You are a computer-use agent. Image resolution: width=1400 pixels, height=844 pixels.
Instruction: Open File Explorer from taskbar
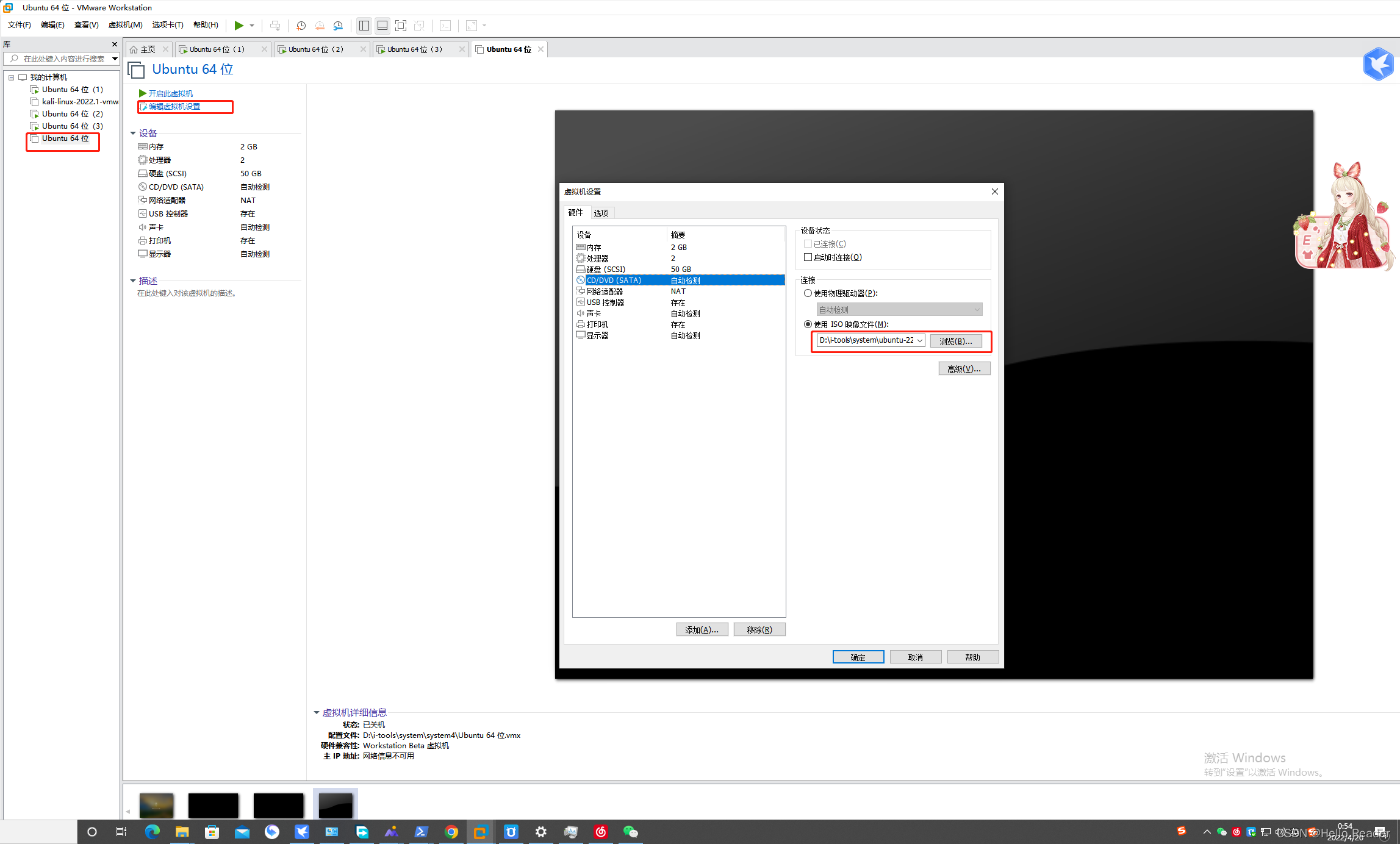(x=182, y=832)
